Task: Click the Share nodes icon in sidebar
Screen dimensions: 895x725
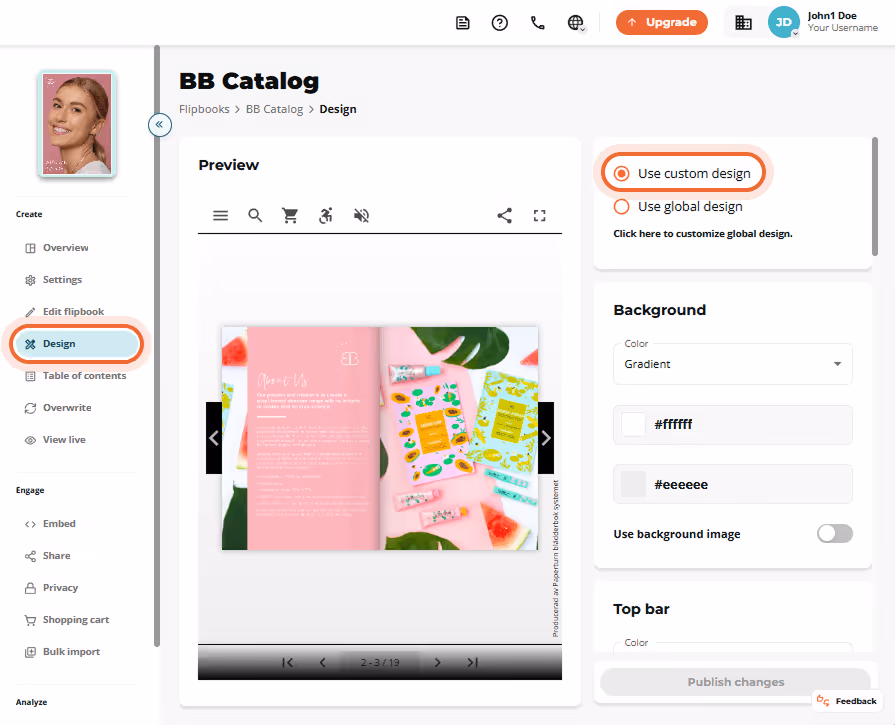Action: (x=30, y=556)
